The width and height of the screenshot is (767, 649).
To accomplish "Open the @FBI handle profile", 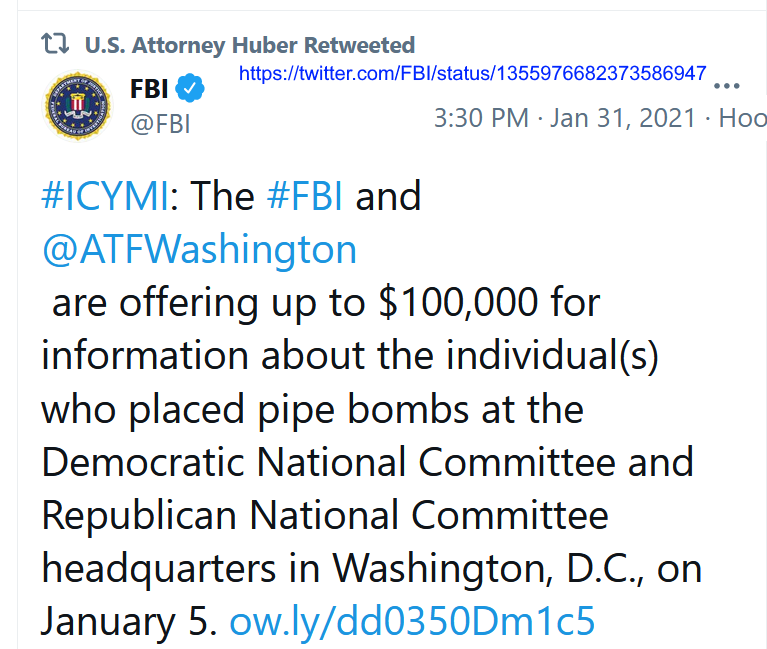I will [160, 123].
